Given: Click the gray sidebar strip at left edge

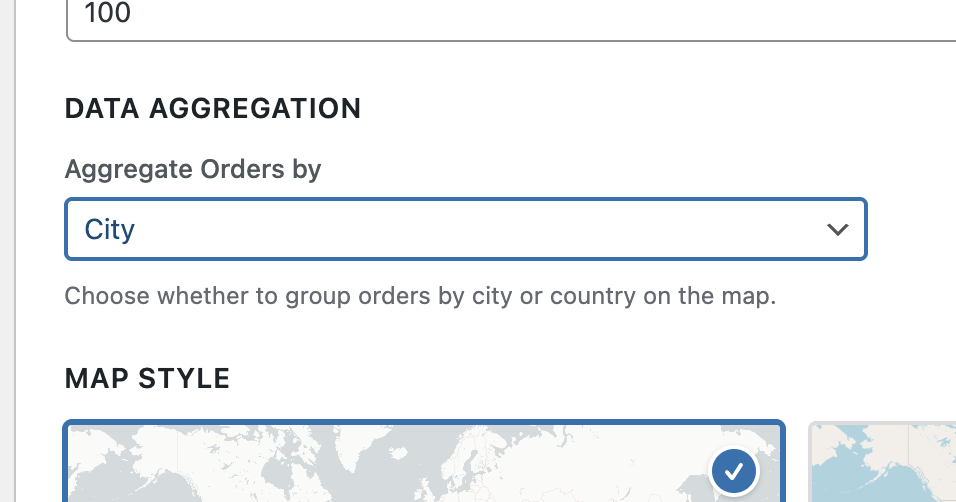Looking at the screenshot, I should tap(7, 250).
